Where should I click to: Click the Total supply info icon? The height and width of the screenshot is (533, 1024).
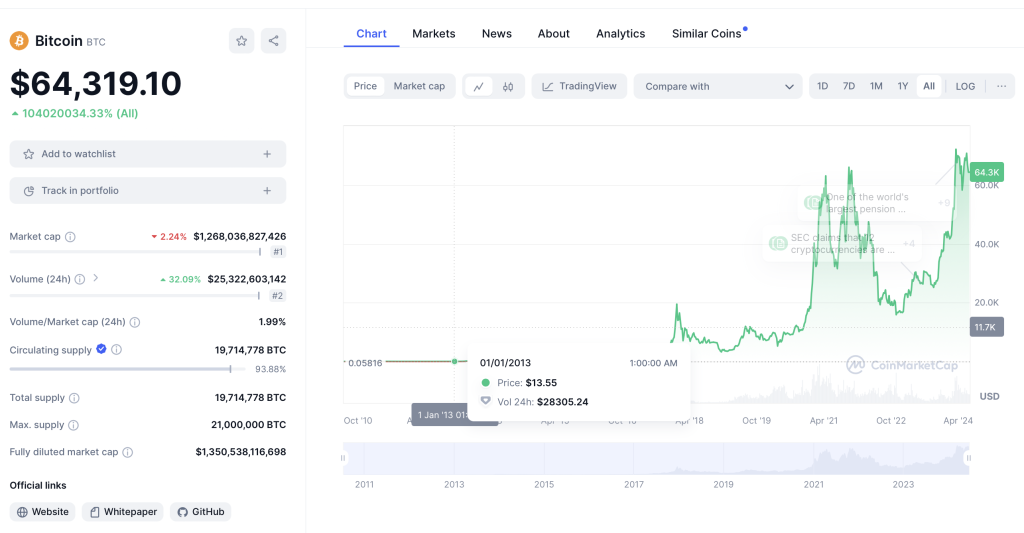tap(74, 398)
